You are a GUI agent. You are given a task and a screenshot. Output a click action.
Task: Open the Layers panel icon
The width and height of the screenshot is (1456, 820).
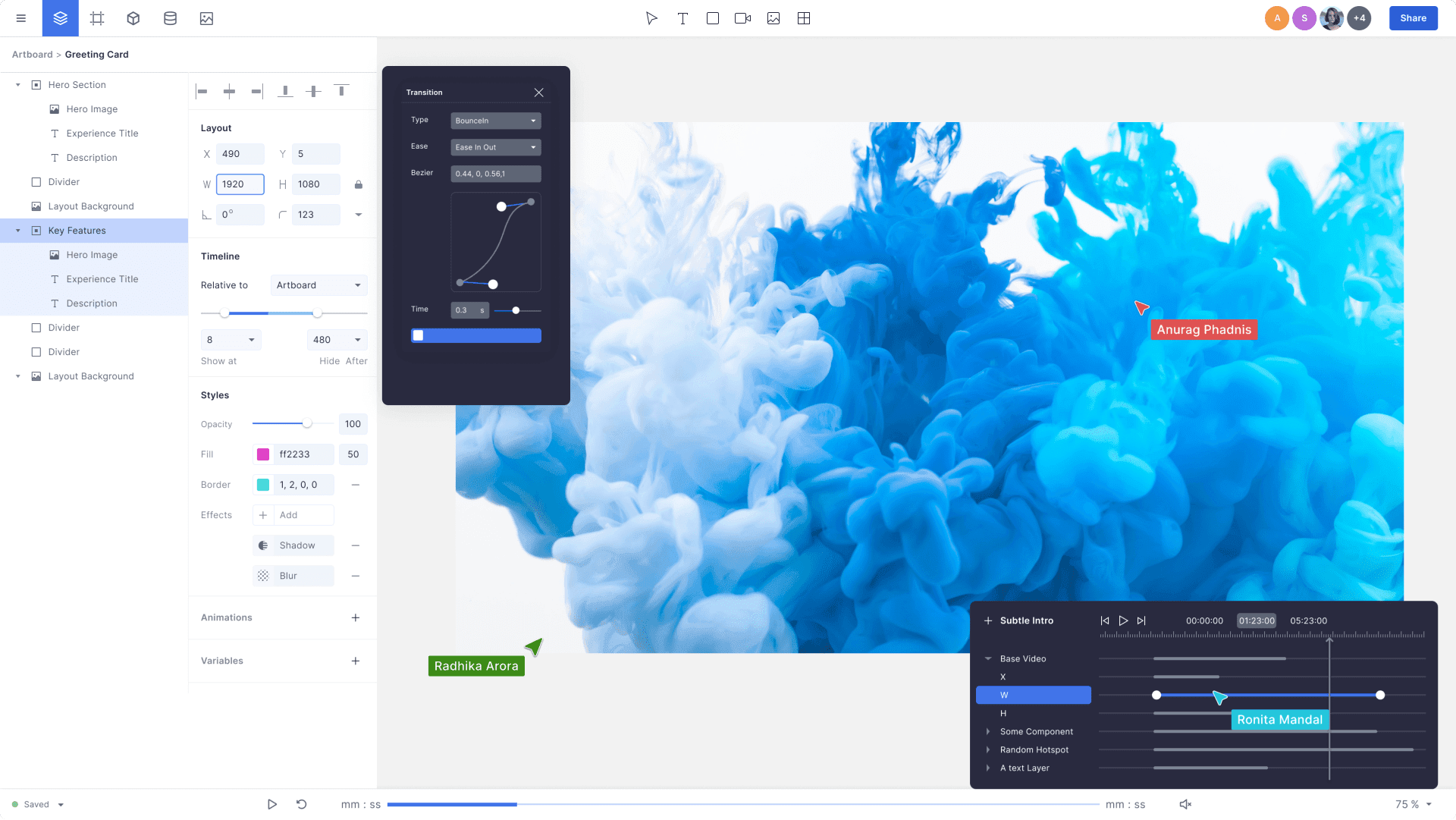[60, 18]
